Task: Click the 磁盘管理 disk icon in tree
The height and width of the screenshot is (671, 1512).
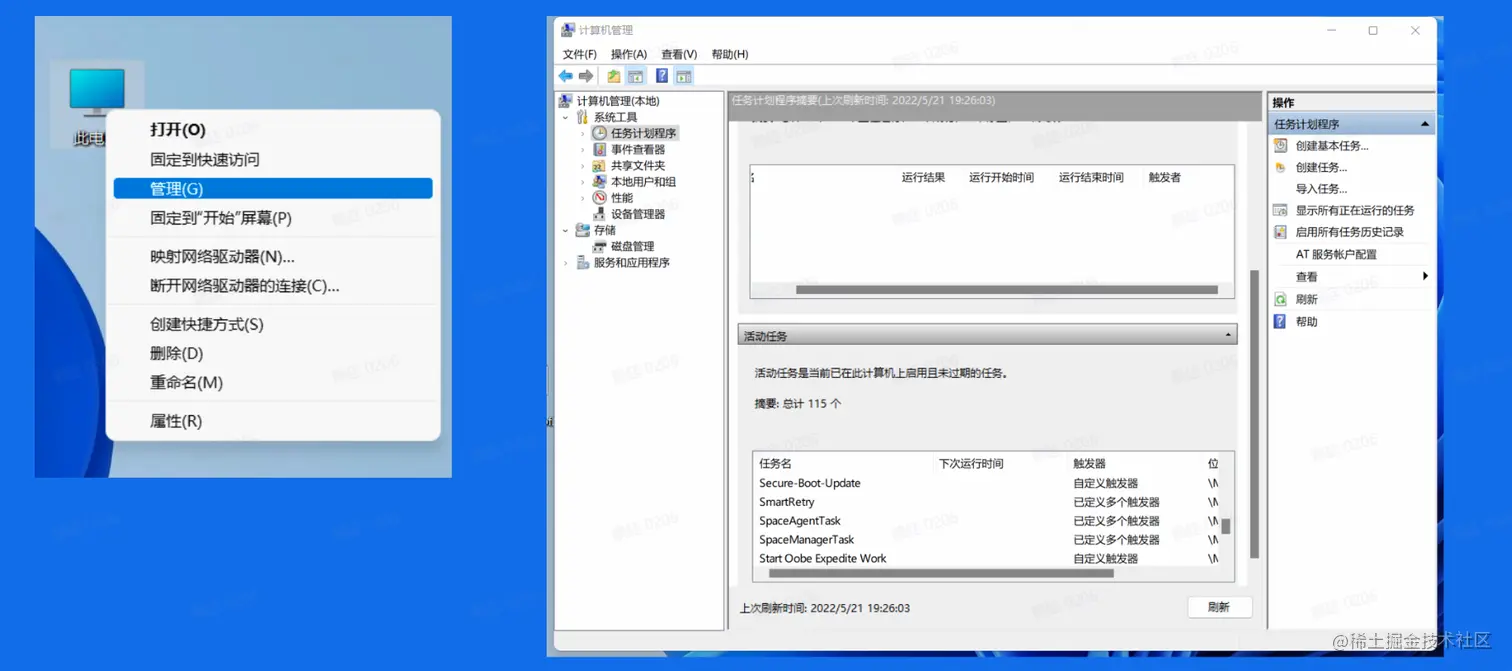Action: pyautogui.click(x=599, y=246)
